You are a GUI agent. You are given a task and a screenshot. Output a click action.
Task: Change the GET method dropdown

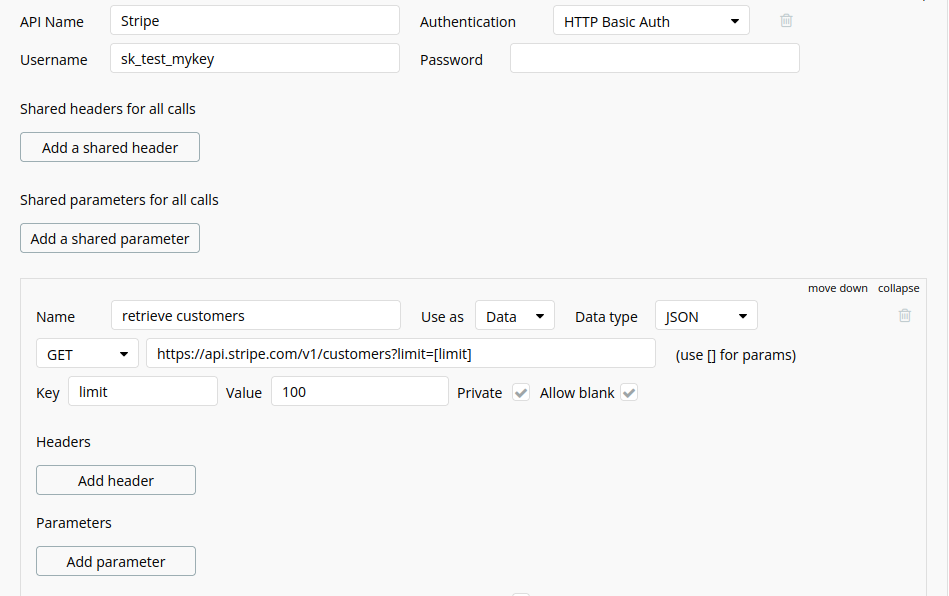point(88,354)
